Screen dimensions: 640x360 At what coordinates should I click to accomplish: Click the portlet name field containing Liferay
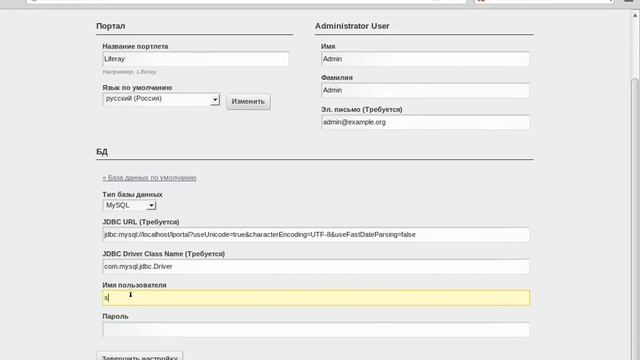pyautogui.click(x=196, y=59)
